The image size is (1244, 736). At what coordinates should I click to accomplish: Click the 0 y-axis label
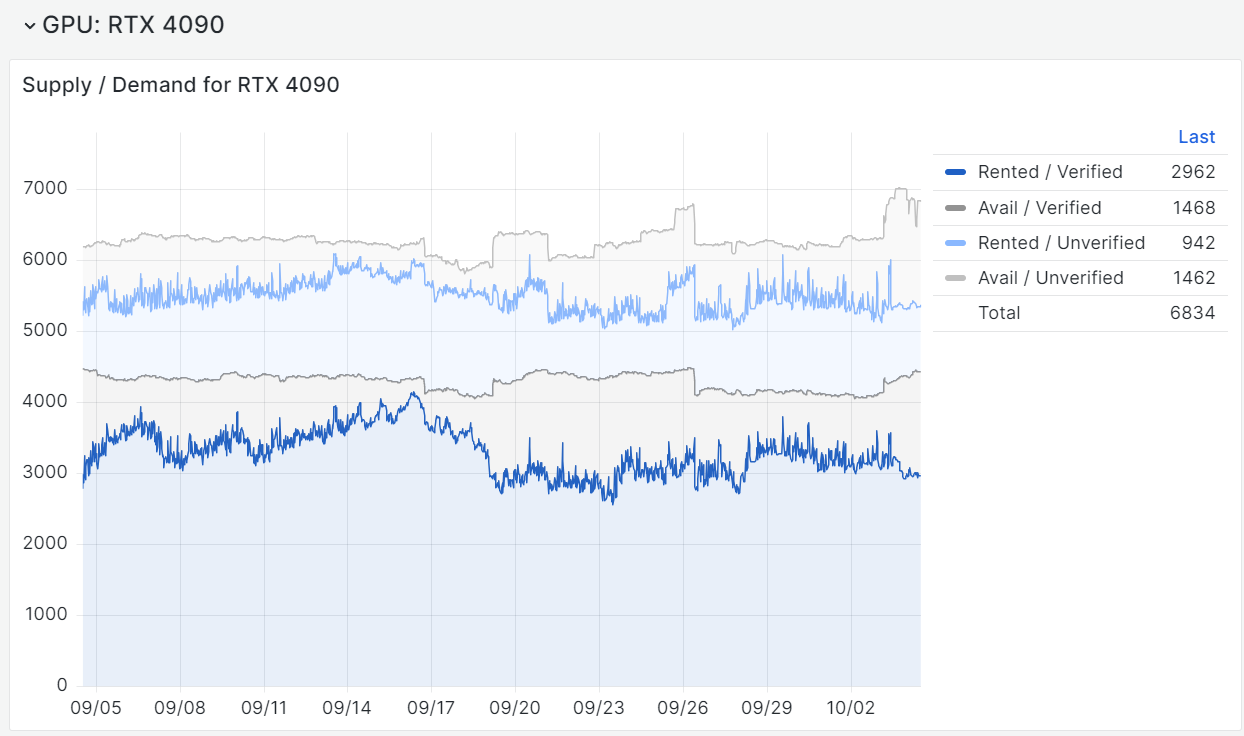coord(62,686)
